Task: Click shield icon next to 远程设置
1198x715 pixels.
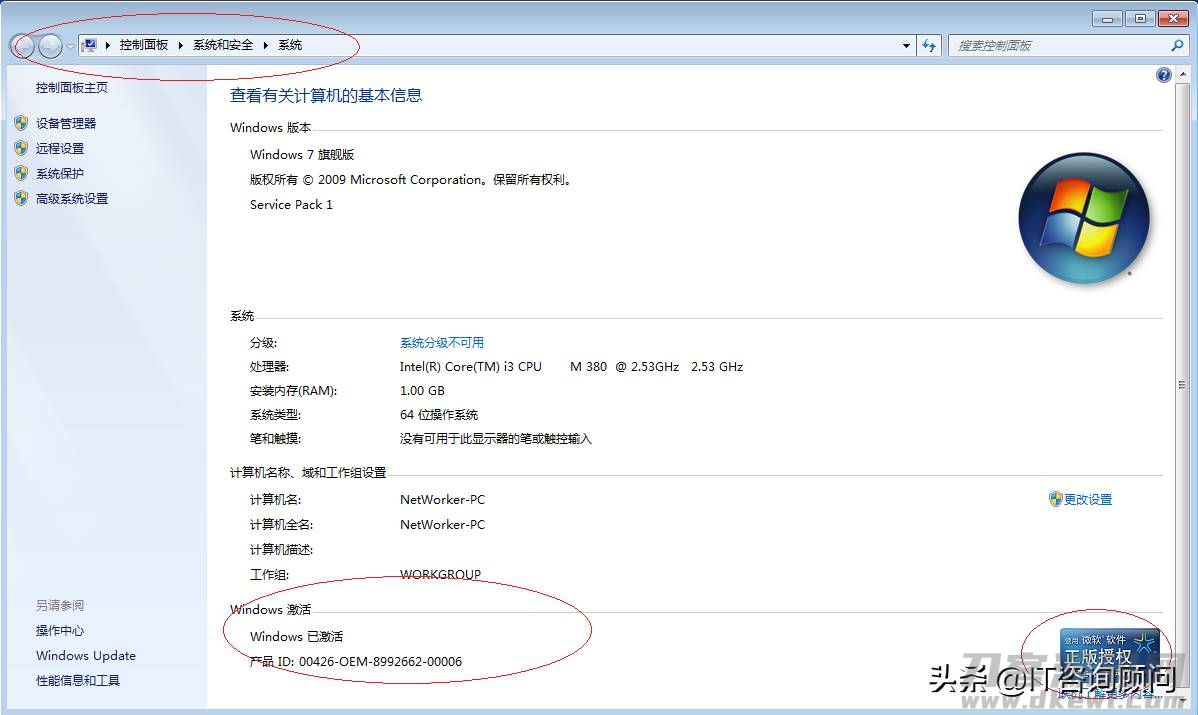Action: (21, 148)
